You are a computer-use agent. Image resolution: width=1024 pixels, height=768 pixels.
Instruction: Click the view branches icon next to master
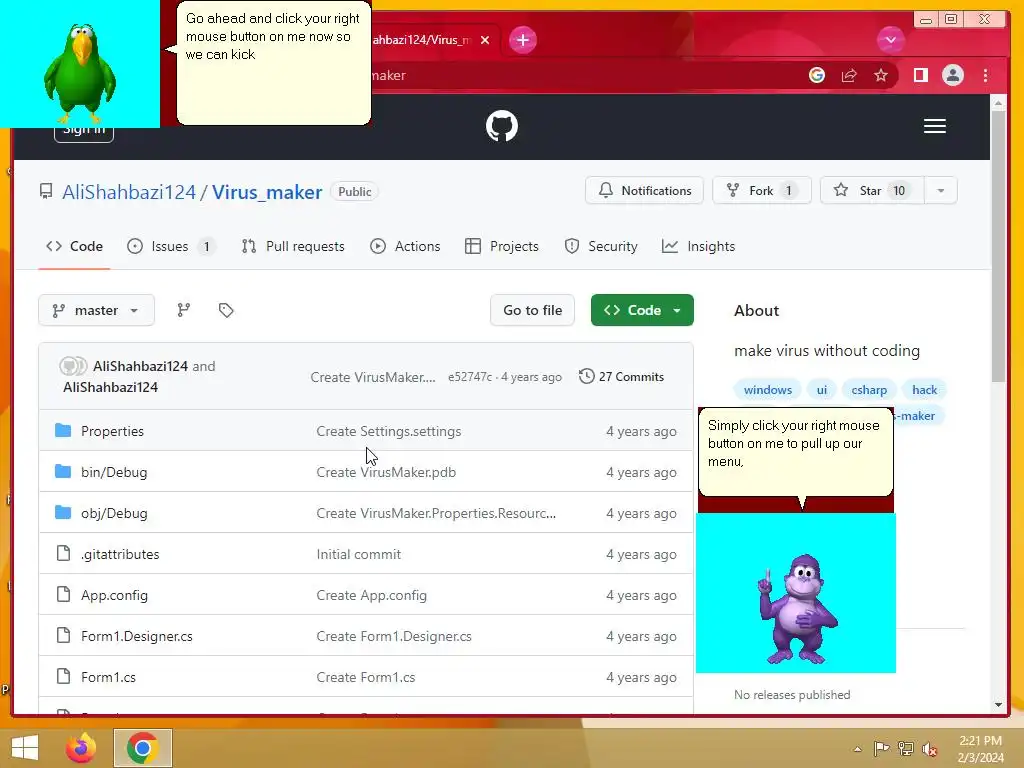(184, 310)
